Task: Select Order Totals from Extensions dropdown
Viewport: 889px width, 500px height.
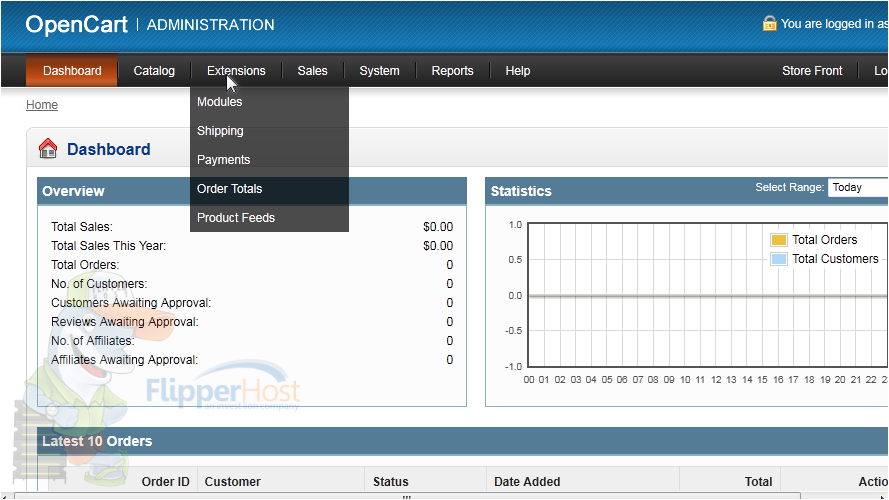Action: [x=269, y=189]
